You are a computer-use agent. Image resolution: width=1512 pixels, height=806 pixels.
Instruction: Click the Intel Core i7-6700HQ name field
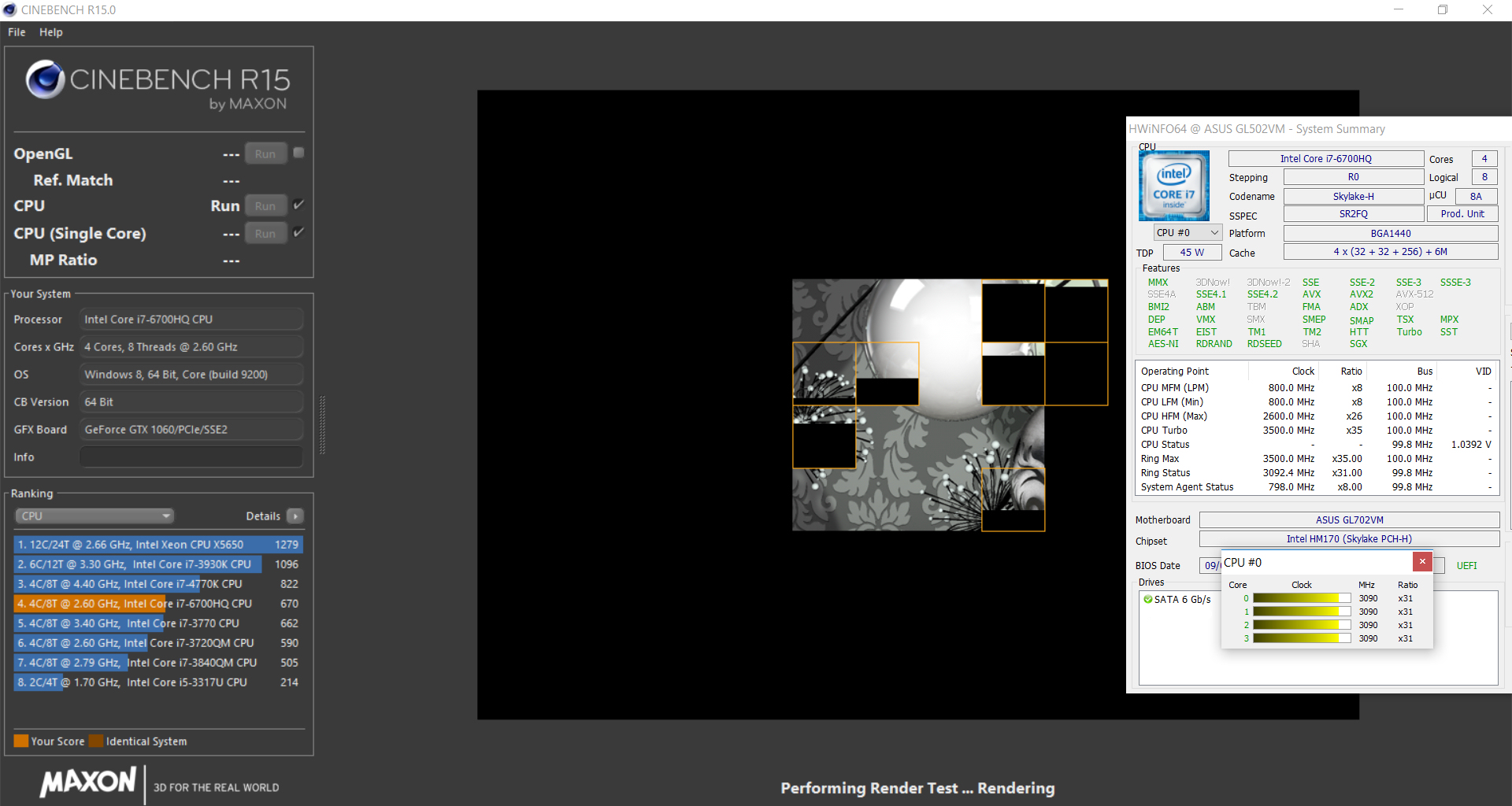[x=1326, y=159]
